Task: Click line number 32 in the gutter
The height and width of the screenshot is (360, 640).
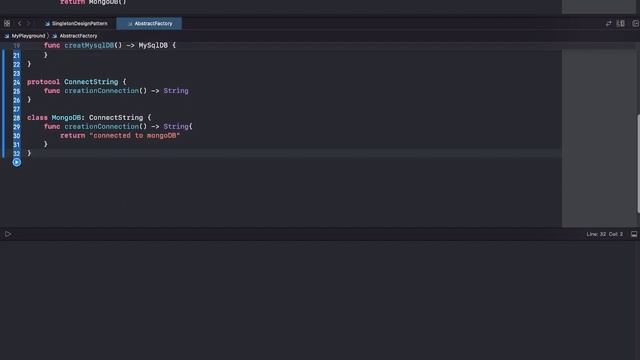Action: pyautogui.click(x=16, y=153)
